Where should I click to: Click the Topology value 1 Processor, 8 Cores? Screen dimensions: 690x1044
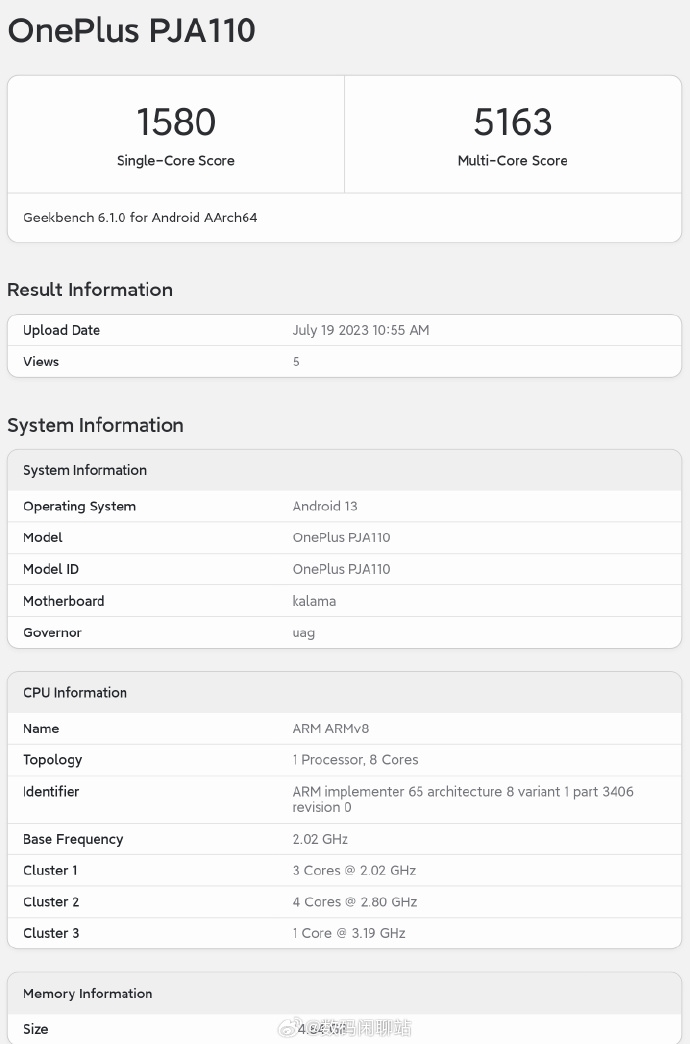tap(355, 760)
